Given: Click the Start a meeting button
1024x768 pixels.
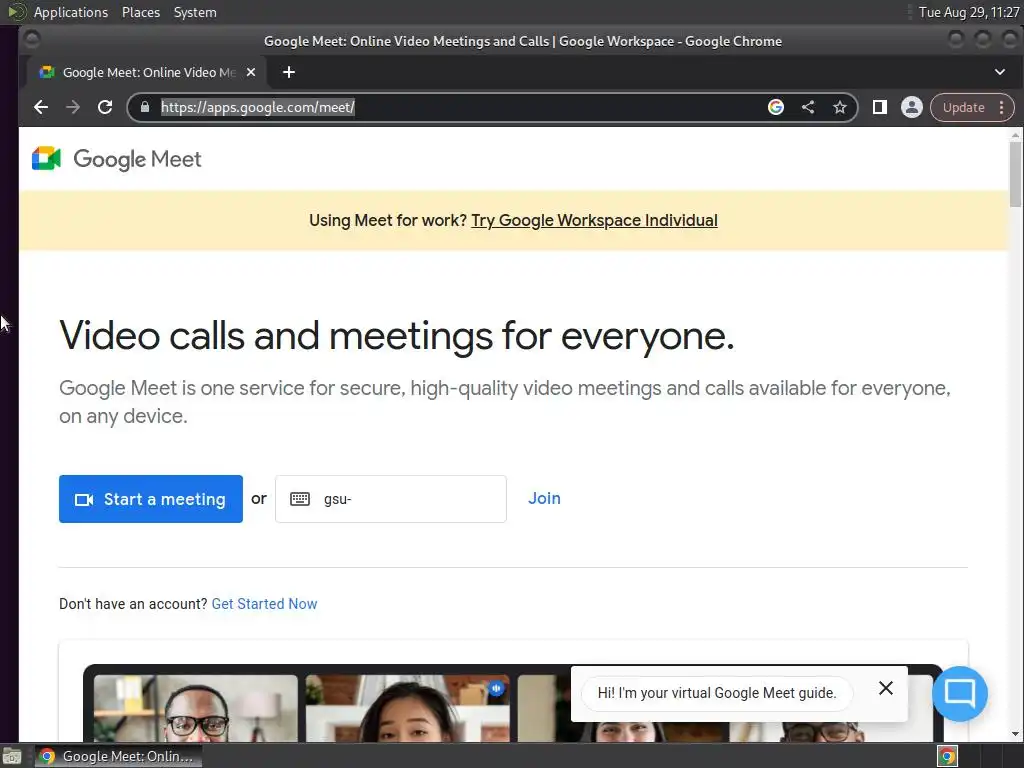Looking at the screenshot, I should (x=151, y=499).
